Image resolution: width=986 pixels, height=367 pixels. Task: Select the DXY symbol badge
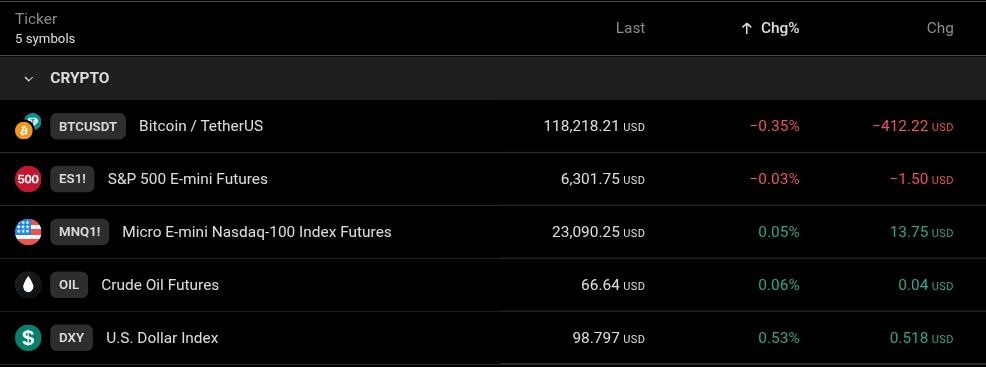pos(72,337)
